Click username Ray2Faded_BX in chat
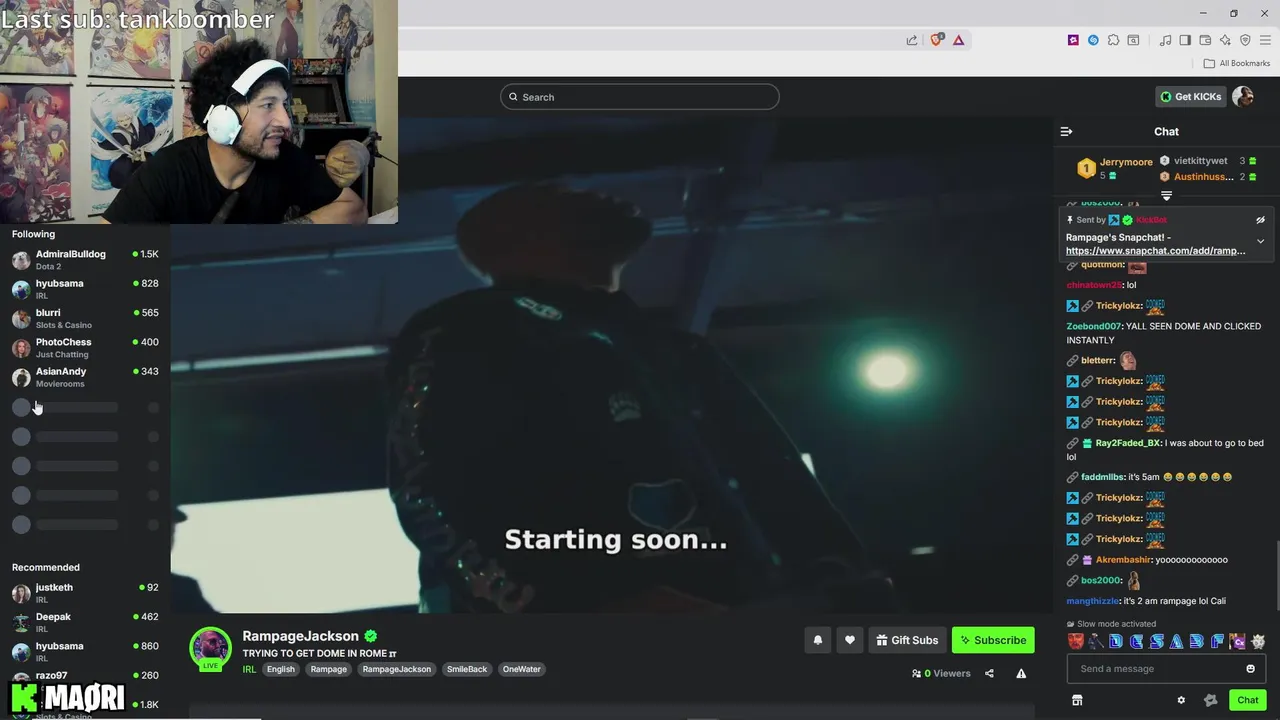This screenshot has width=1280, height=720. [1128, 443]
